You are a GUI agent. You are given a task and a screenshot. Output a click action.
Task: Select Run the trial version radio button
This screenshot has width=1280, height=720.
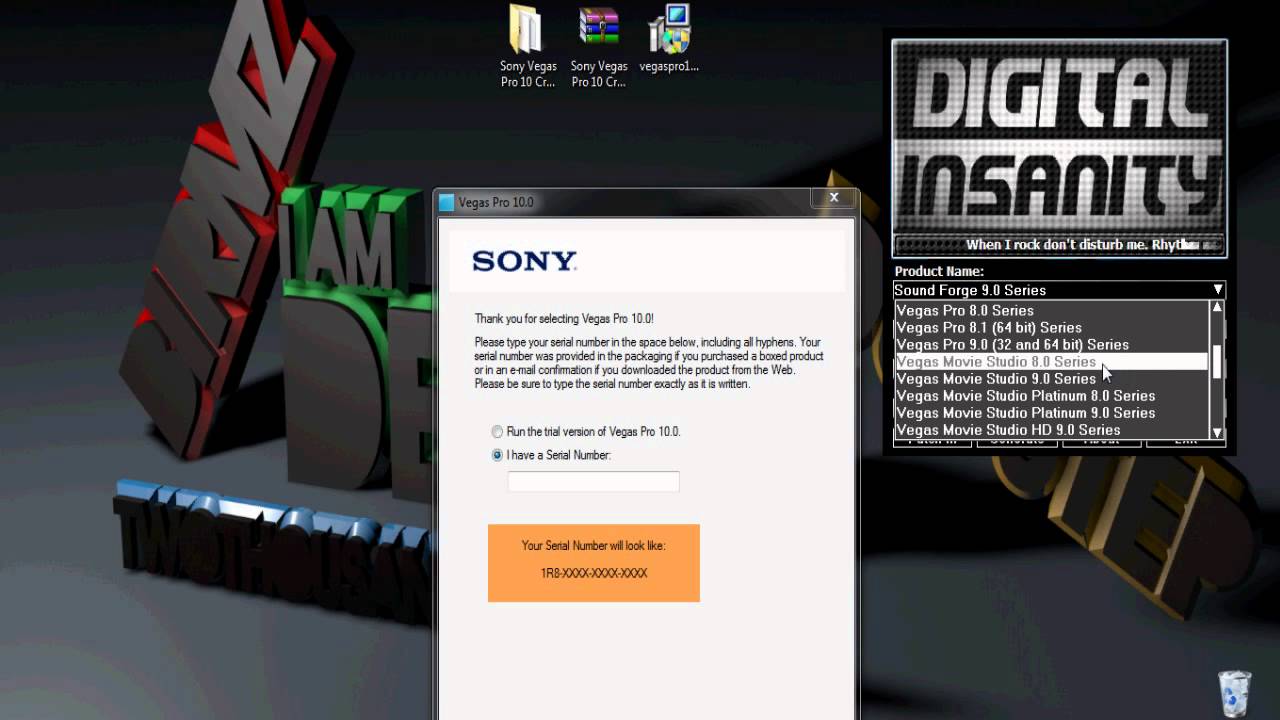tap(497, 432)
